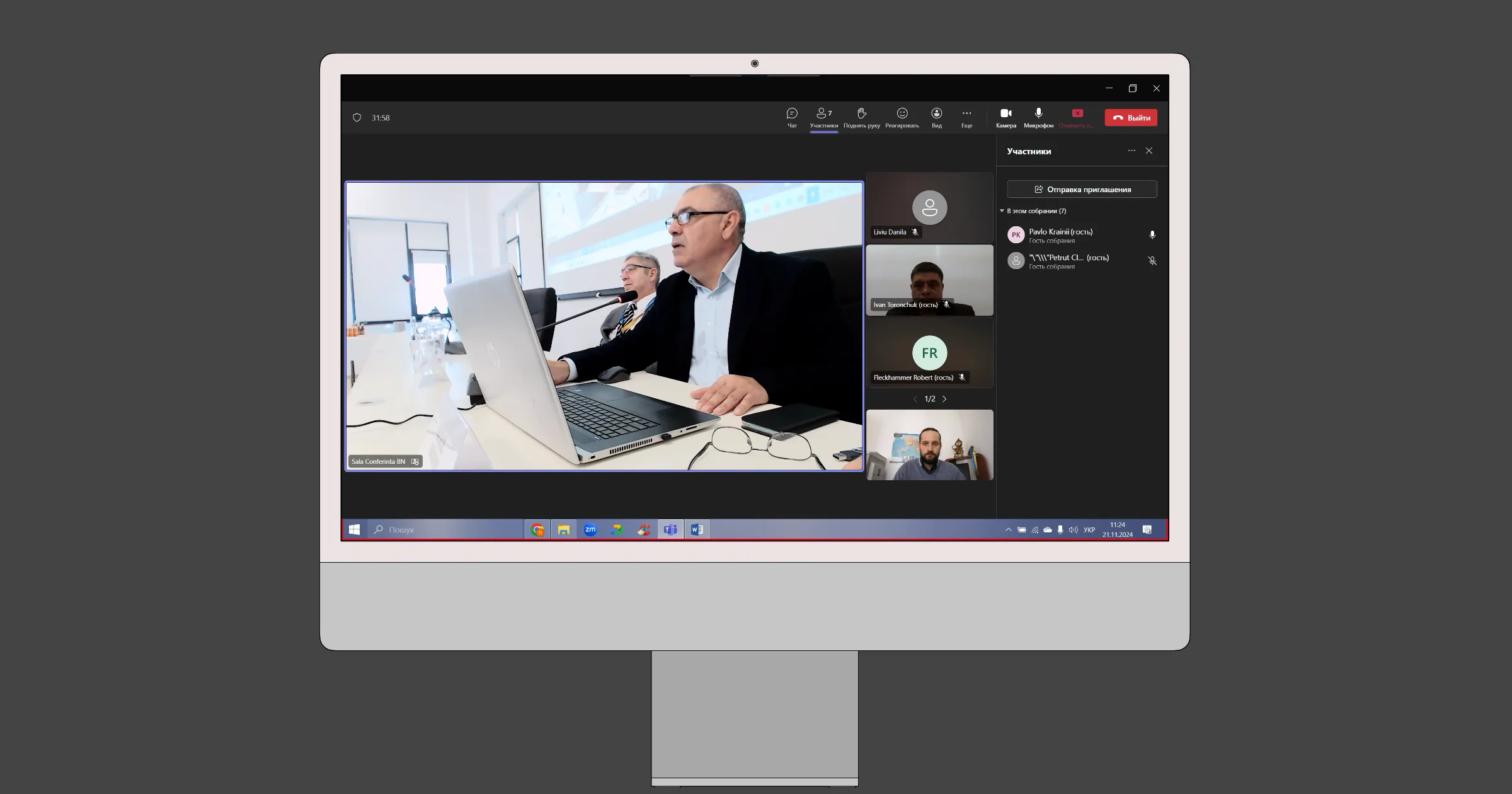The image size is (1512, 794).
Task: Click the muted mic icon on Ivan Toronchuk tile
Action: point(946,305)
